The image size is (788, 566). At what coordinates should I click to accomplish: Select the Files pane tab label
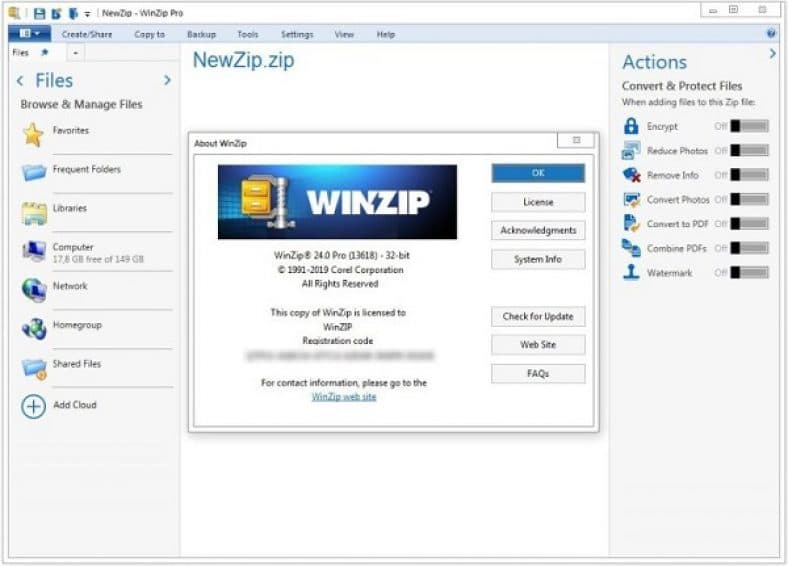[x=20, y=52]
